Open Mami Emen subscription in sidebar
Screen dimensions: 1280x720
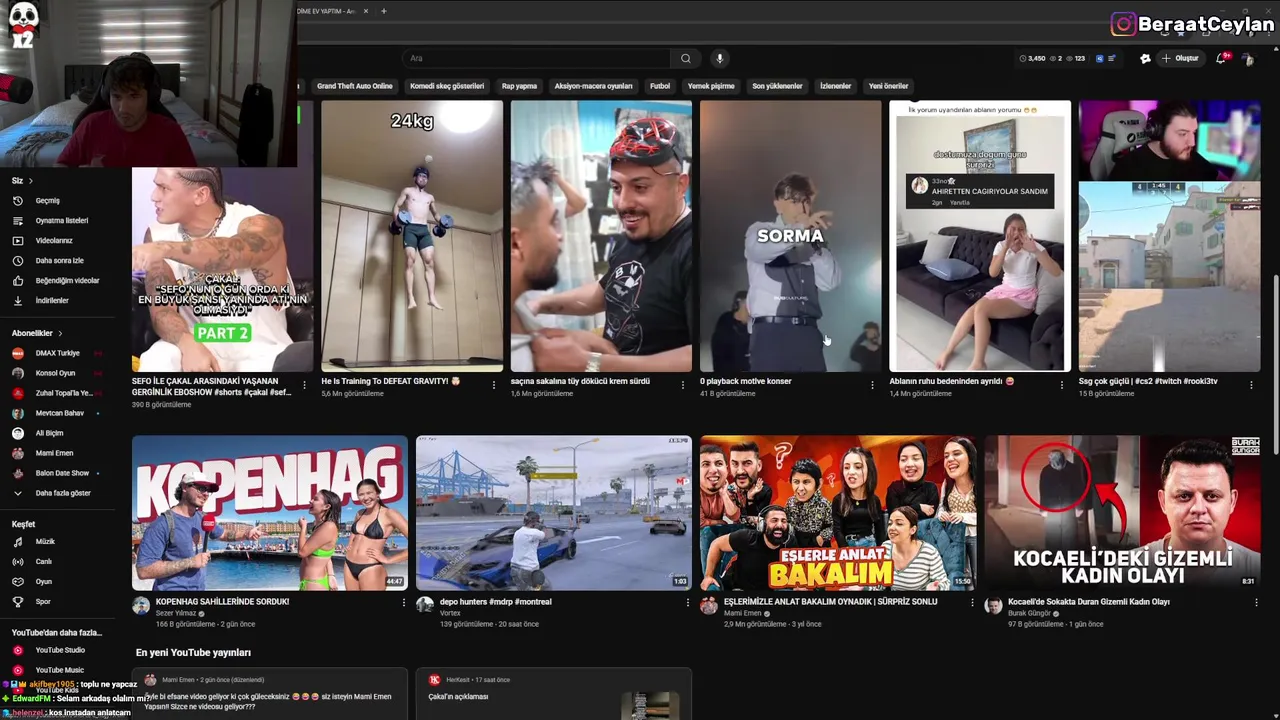[x=54, y=453]
